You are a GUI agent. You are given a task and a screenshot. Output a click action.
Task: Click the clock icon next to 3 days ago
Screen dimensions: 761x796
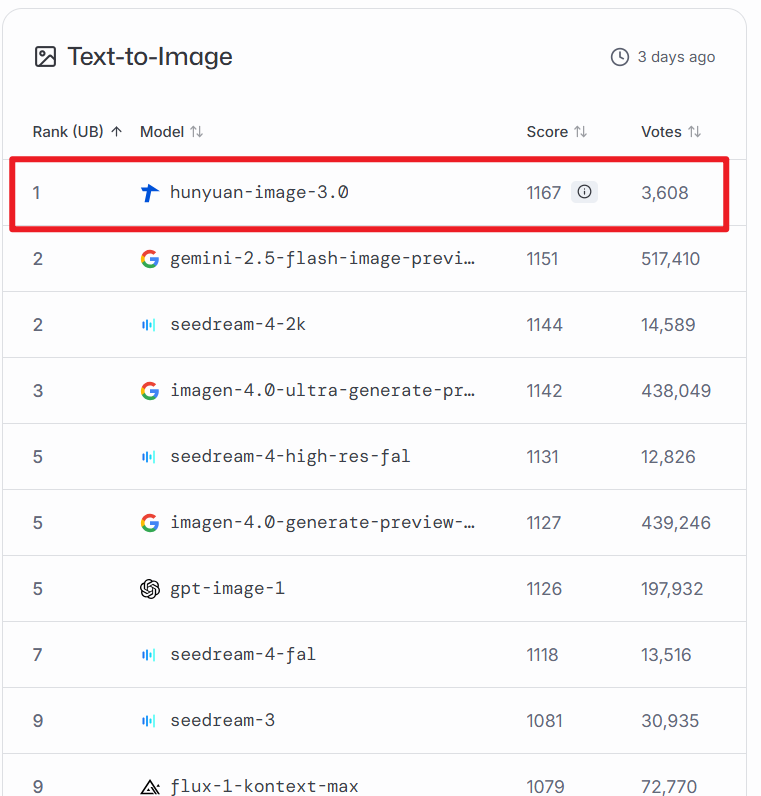coord(620,57)
